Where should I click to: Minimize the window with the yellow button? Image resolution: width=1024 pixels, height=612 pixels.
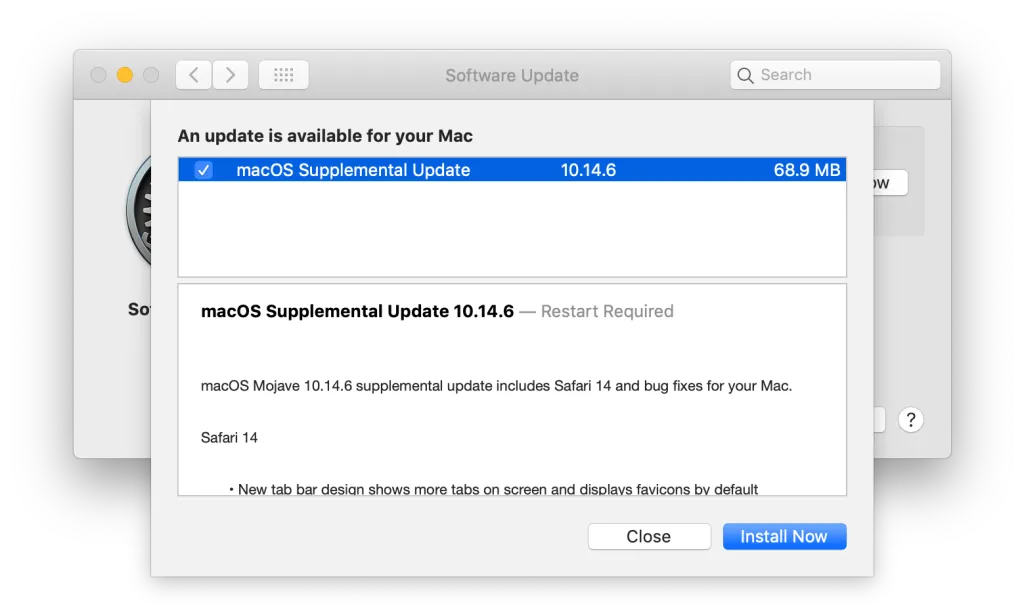[x=125, y=75]
